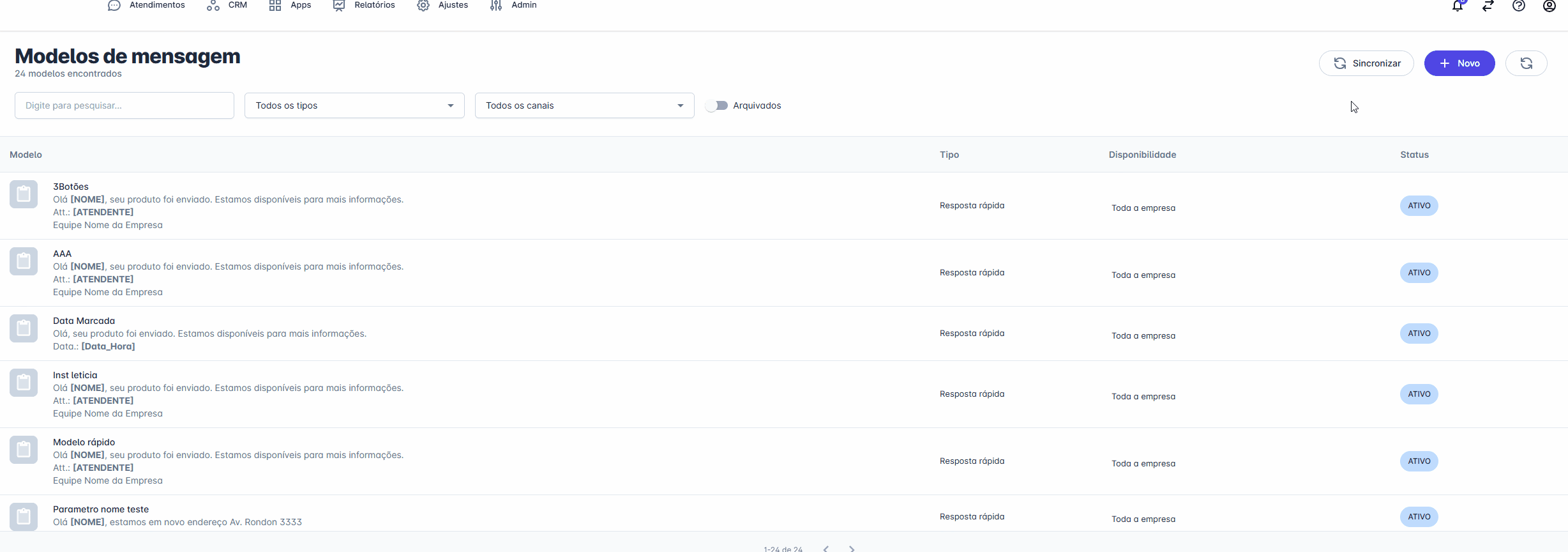Click the Novo button
The width and height of the screenshot is (1568, 552).
click(x=1459, y=63)
